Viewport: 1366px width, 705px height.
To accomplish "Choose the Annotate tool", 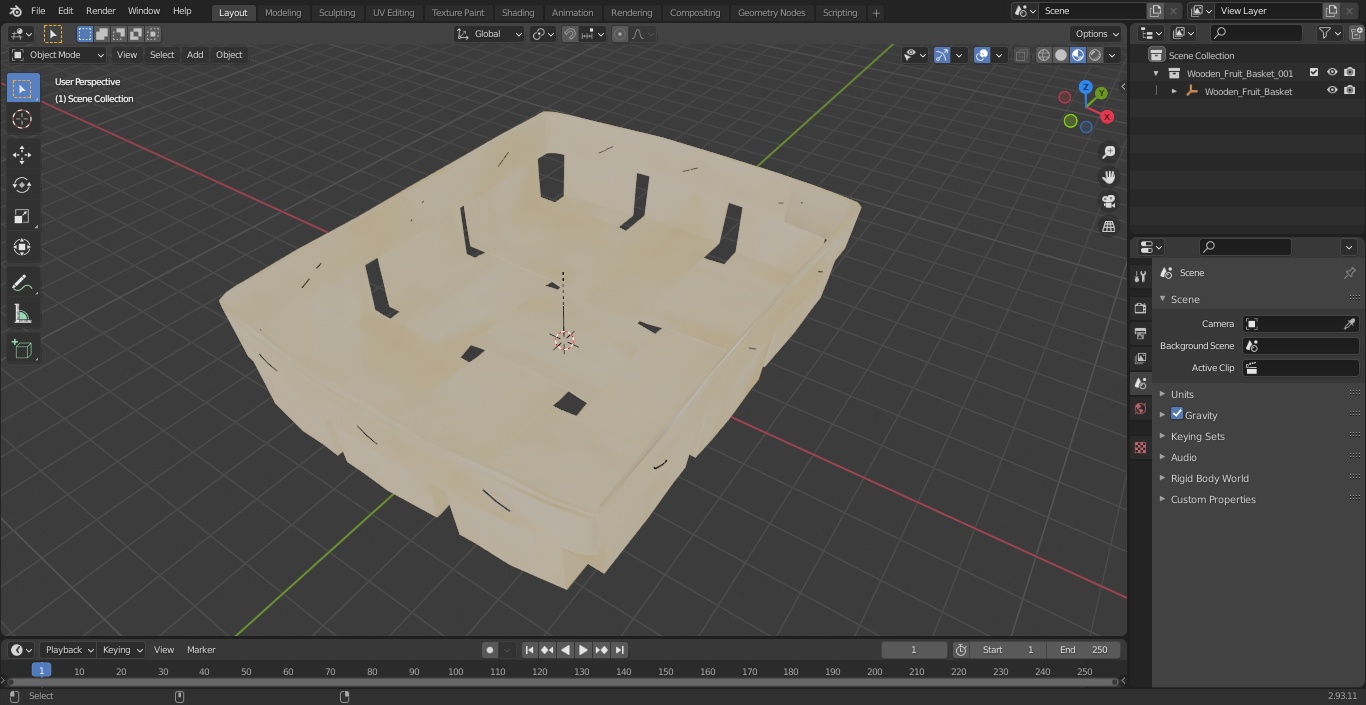I will [x=22, y=283].
